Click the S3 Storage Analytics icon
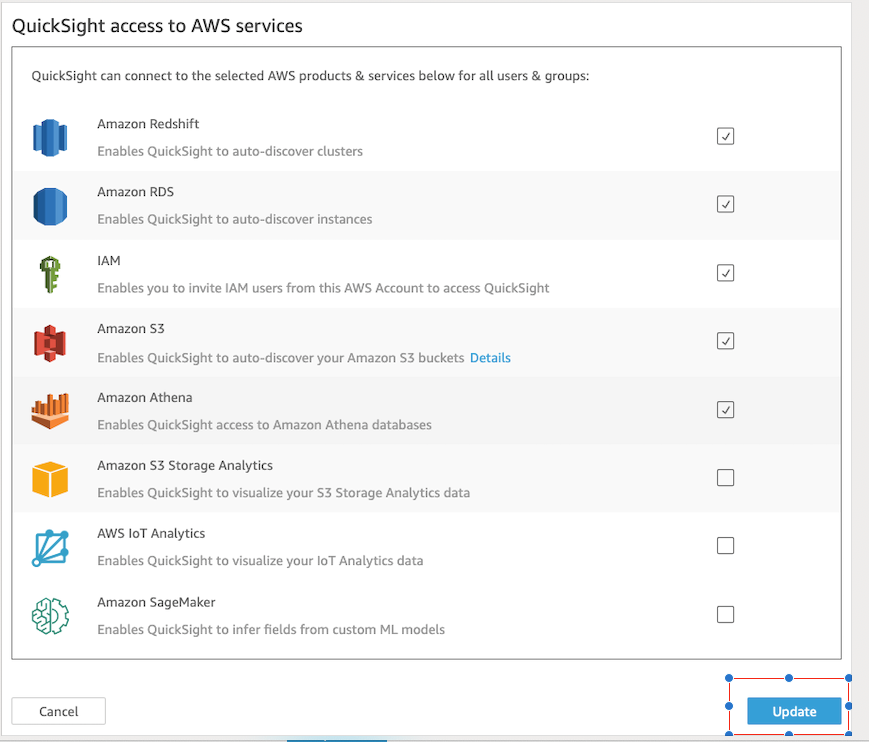 [49, 479]
